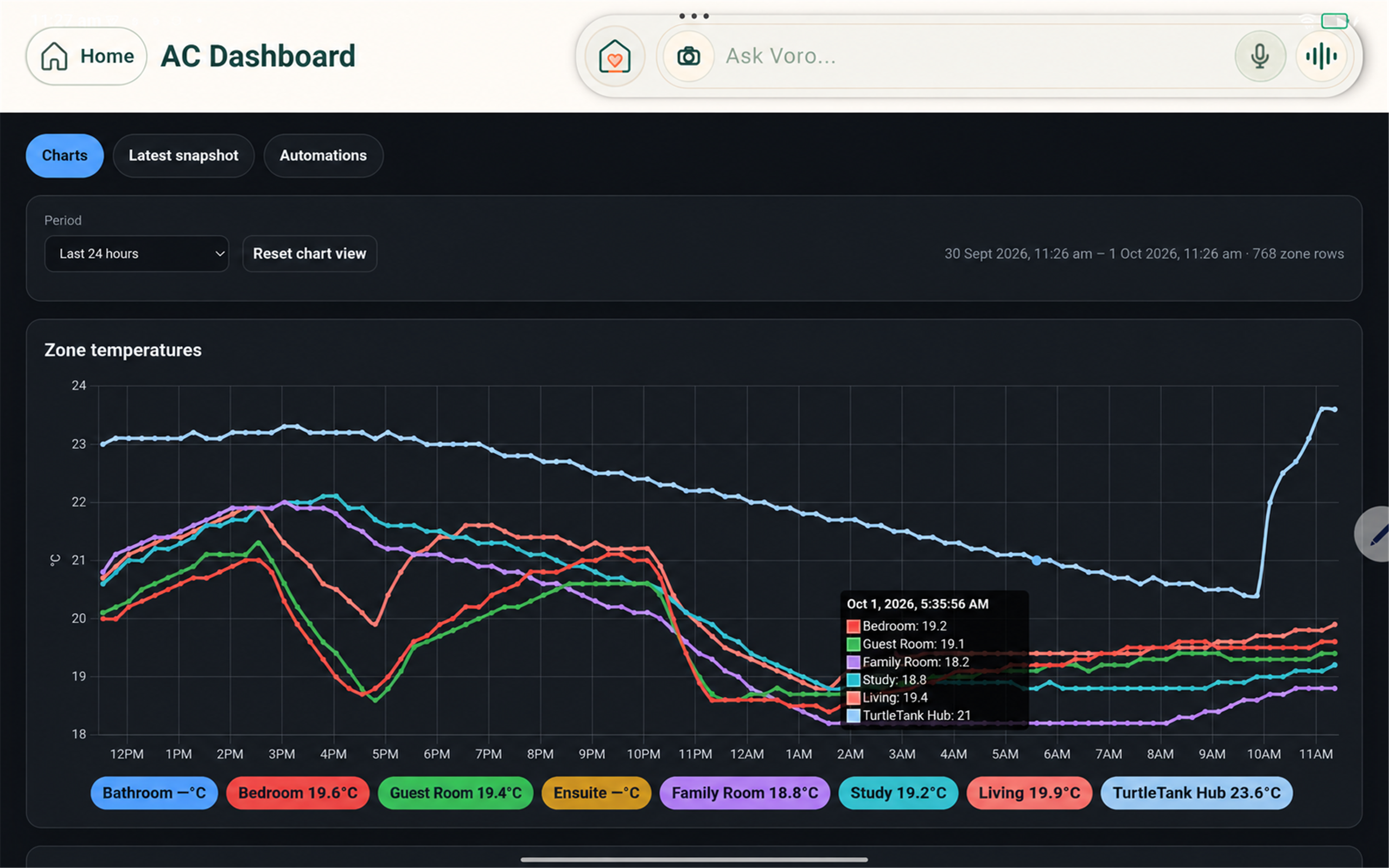Image resolution: width=1389 pixels, height=868 pixels.
Task: Click the red Bedroom swatch in tooltip
Action: click(x=853, y=626)
